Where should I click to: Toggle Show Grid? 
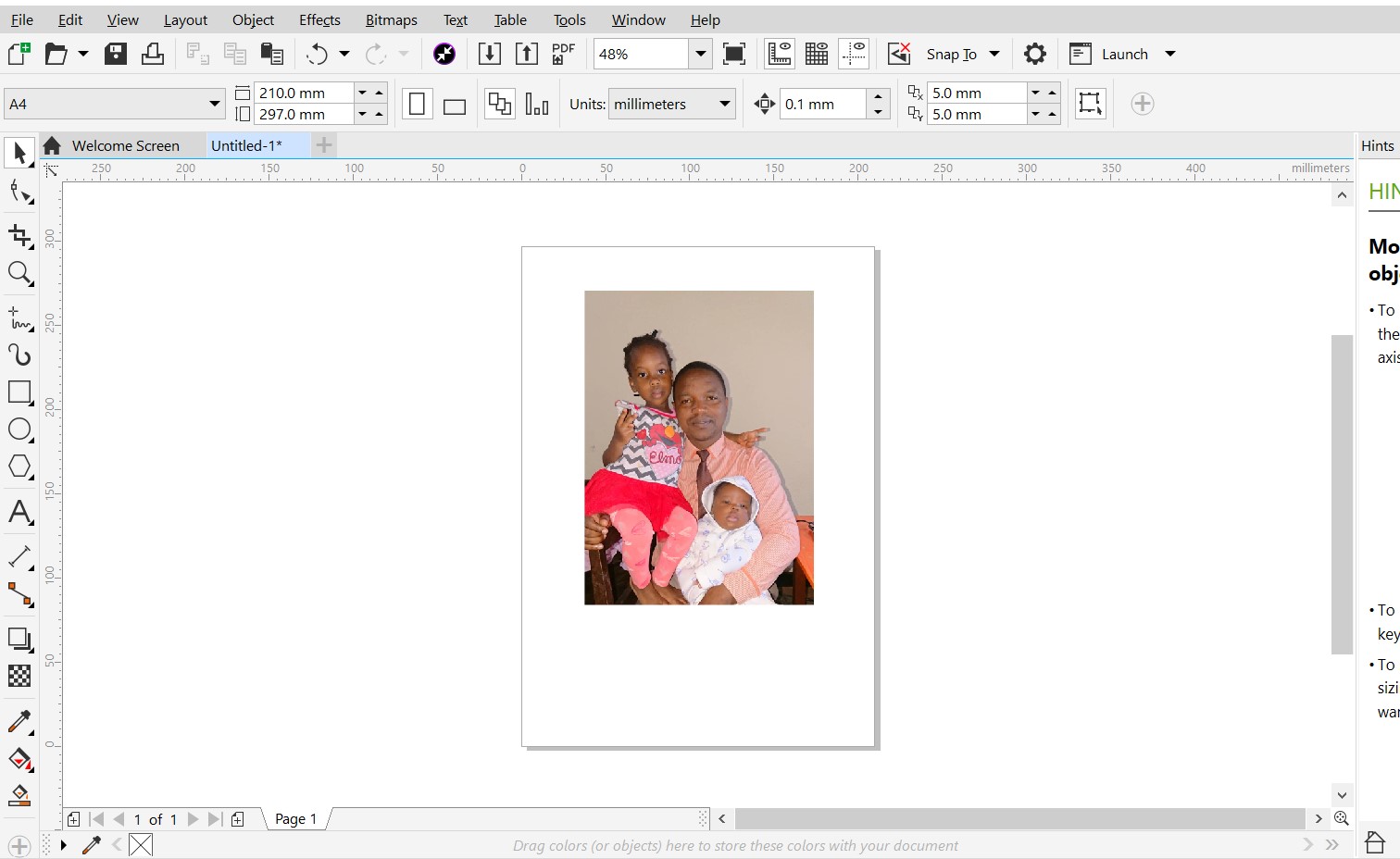pyautogui.click(x=817, y=54)
